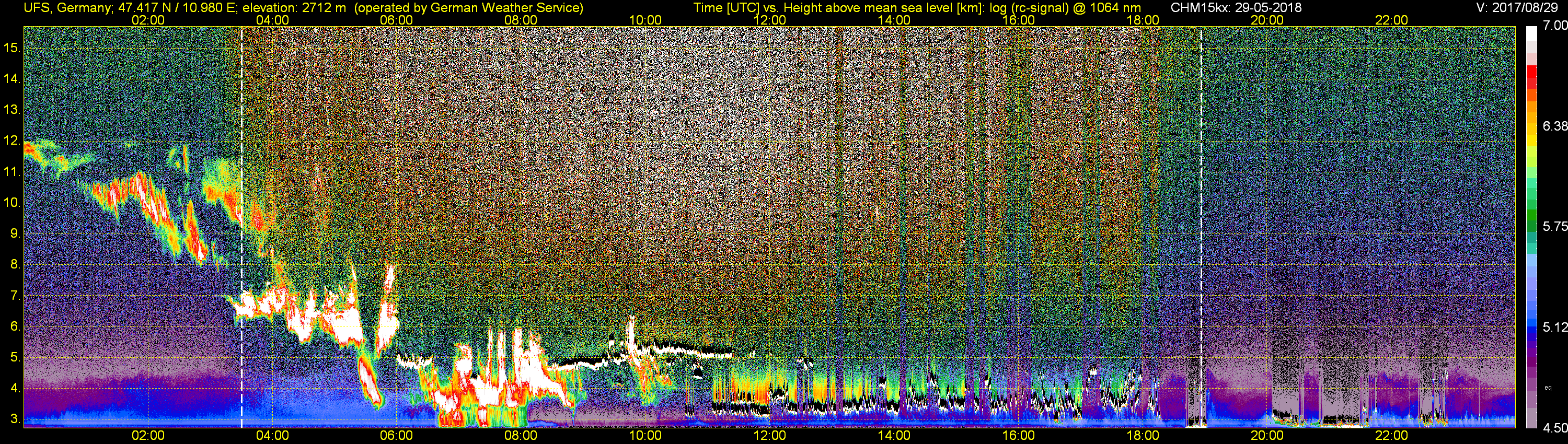Screen dimensions: 1568x444
Task: Click '12:00' on the bottom time axis
Action: pos(769,436)
